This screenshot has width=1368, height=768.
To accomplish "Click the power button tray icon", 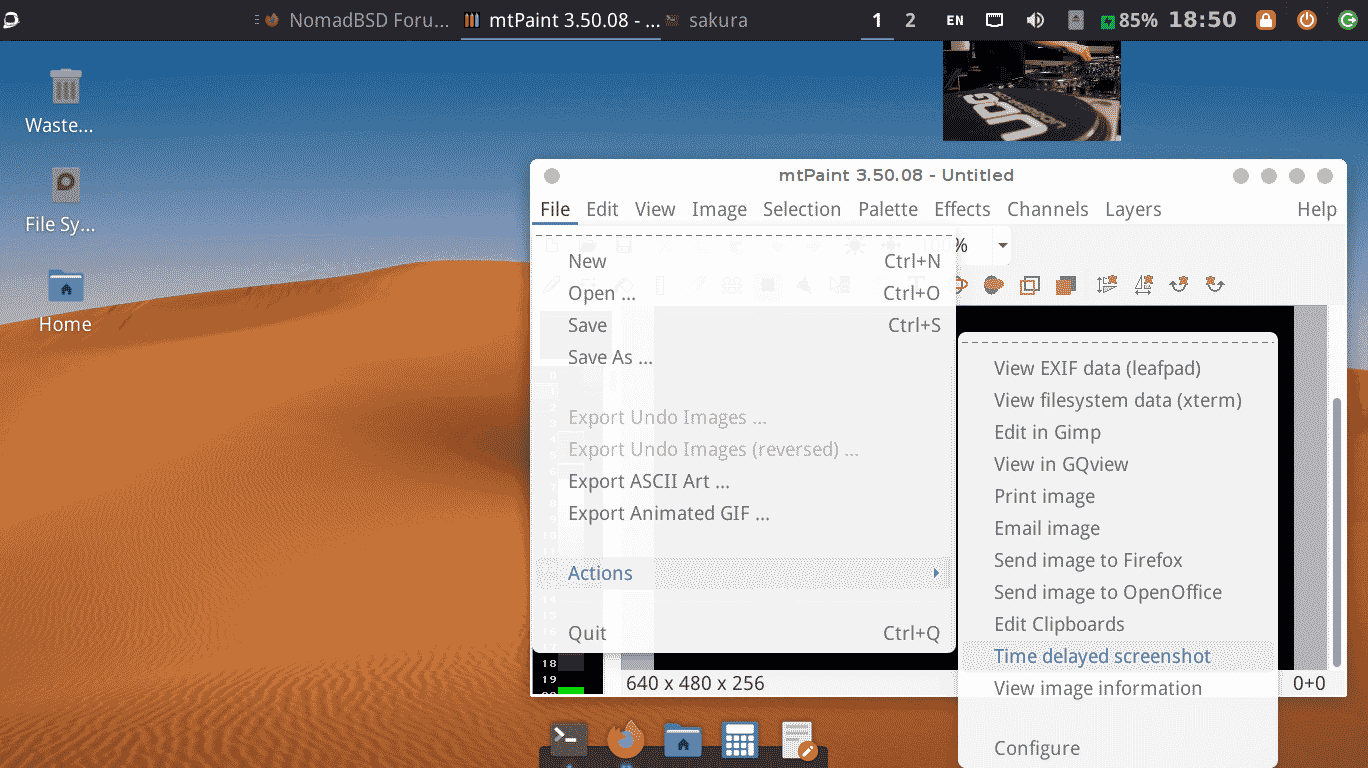I will [x=1307, y=20].
